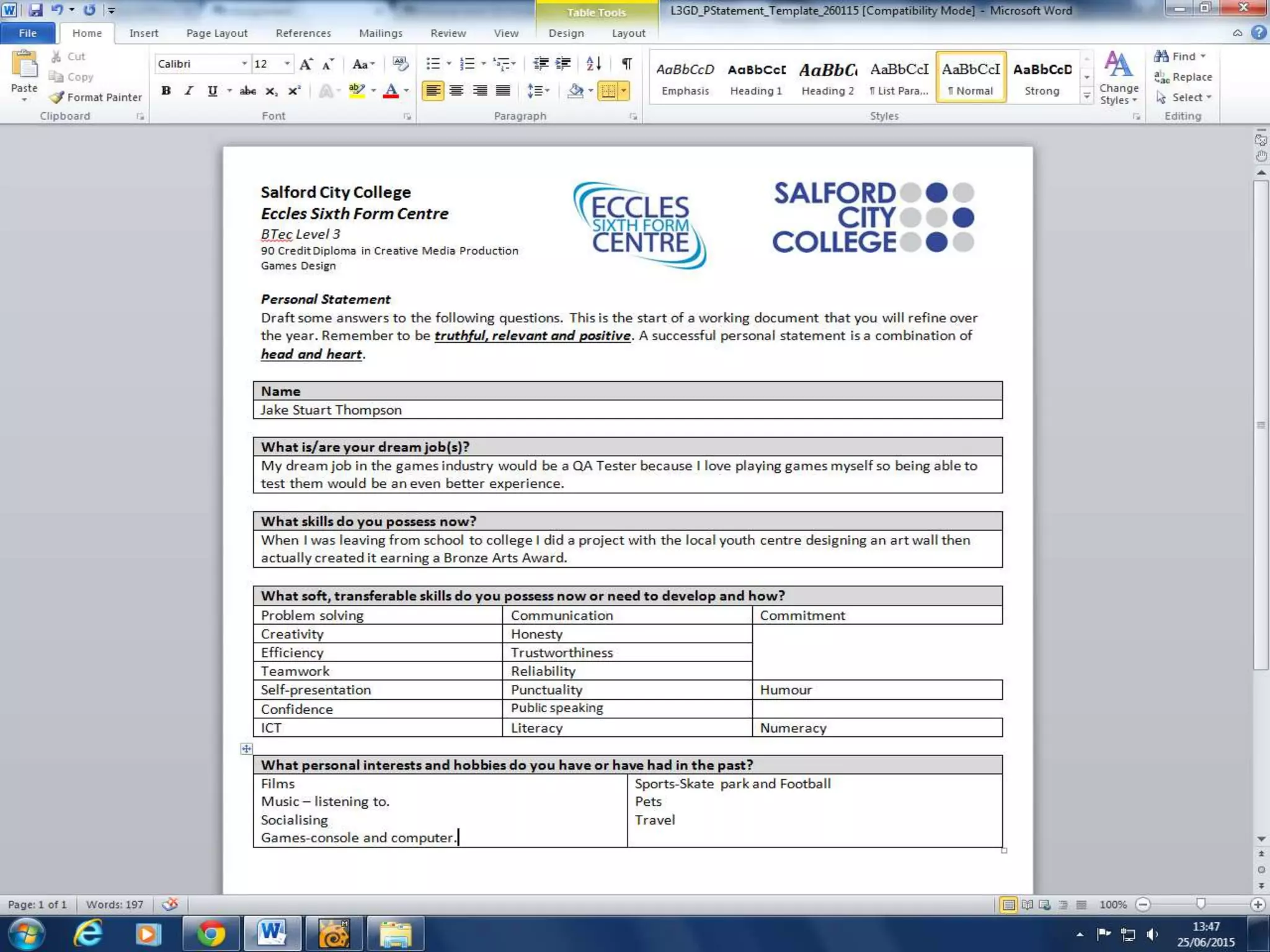Click the Superscript icon
This screenshot has height=952, width=1270.
coord(295,91)
